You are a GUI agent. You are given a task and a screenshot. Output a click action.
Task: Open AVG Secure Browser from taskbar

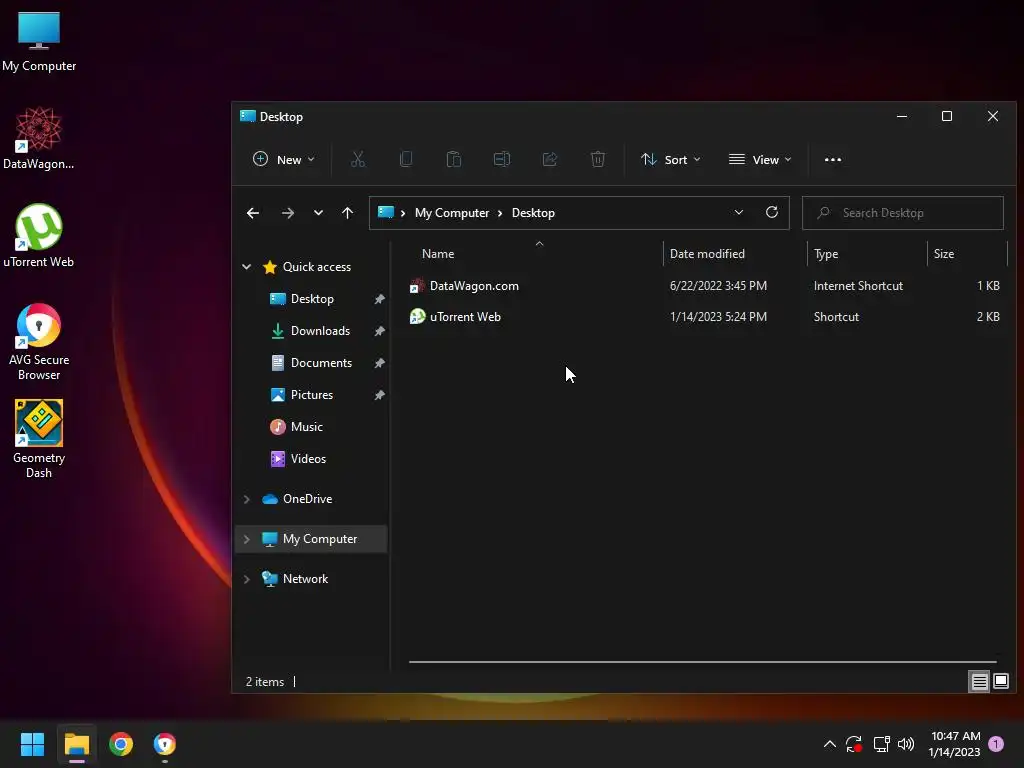[x=165, y=744]
